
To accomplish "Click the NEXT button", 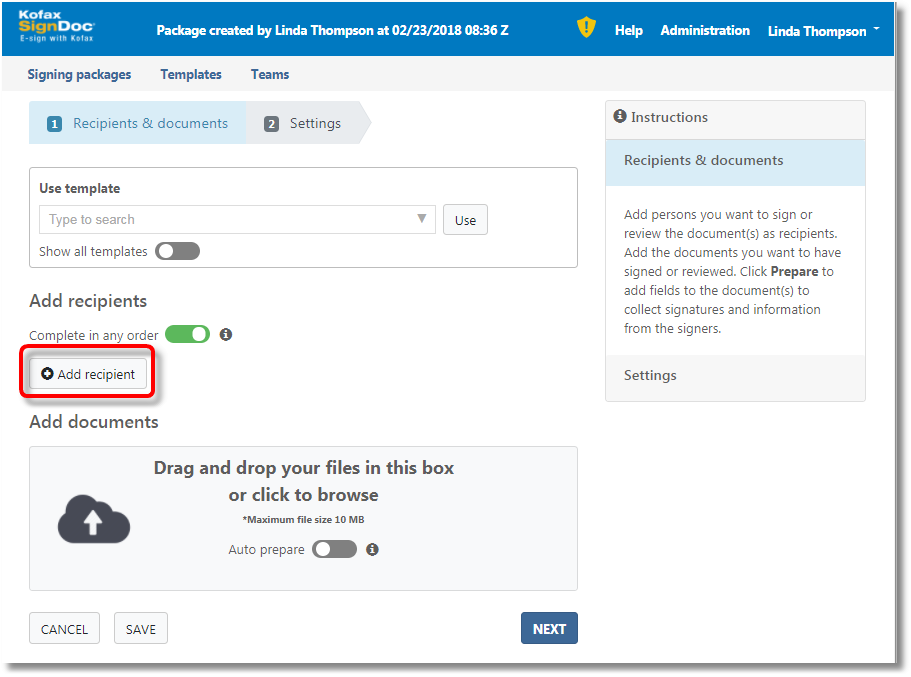I will [x=549, y=628].
